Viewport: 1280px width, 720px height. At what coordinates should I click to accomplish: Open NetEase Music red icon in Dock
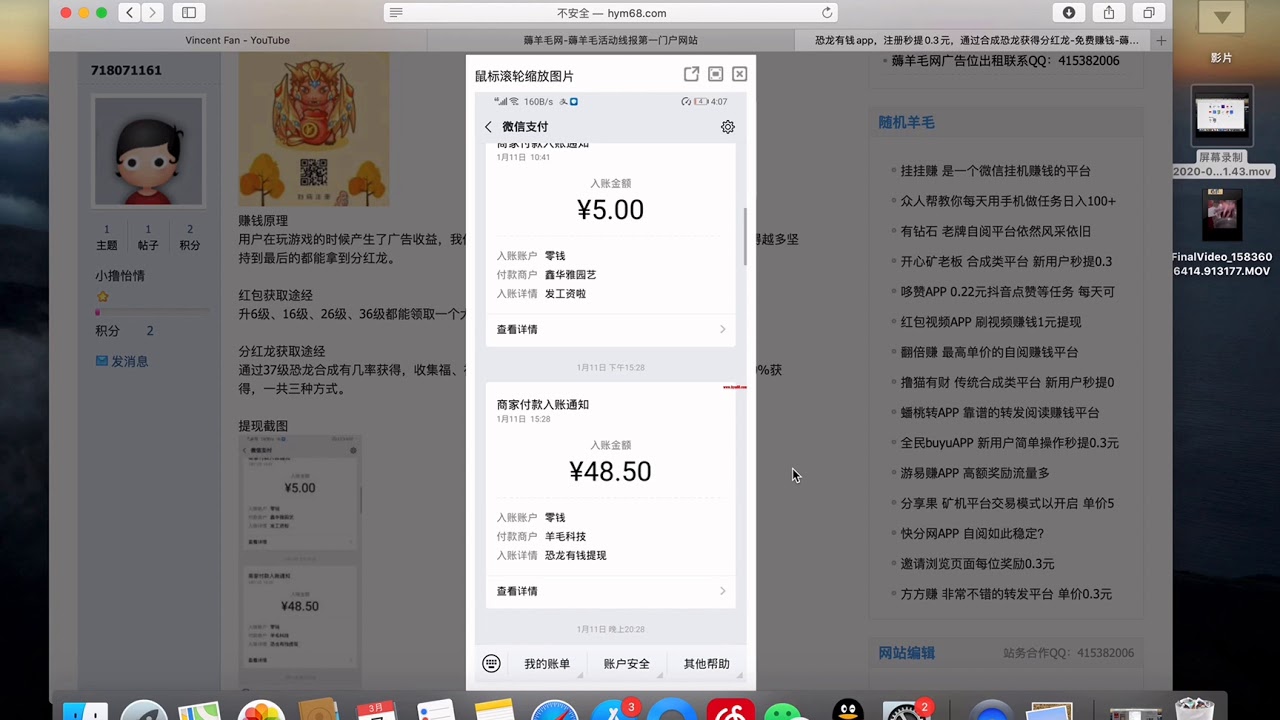730,709
